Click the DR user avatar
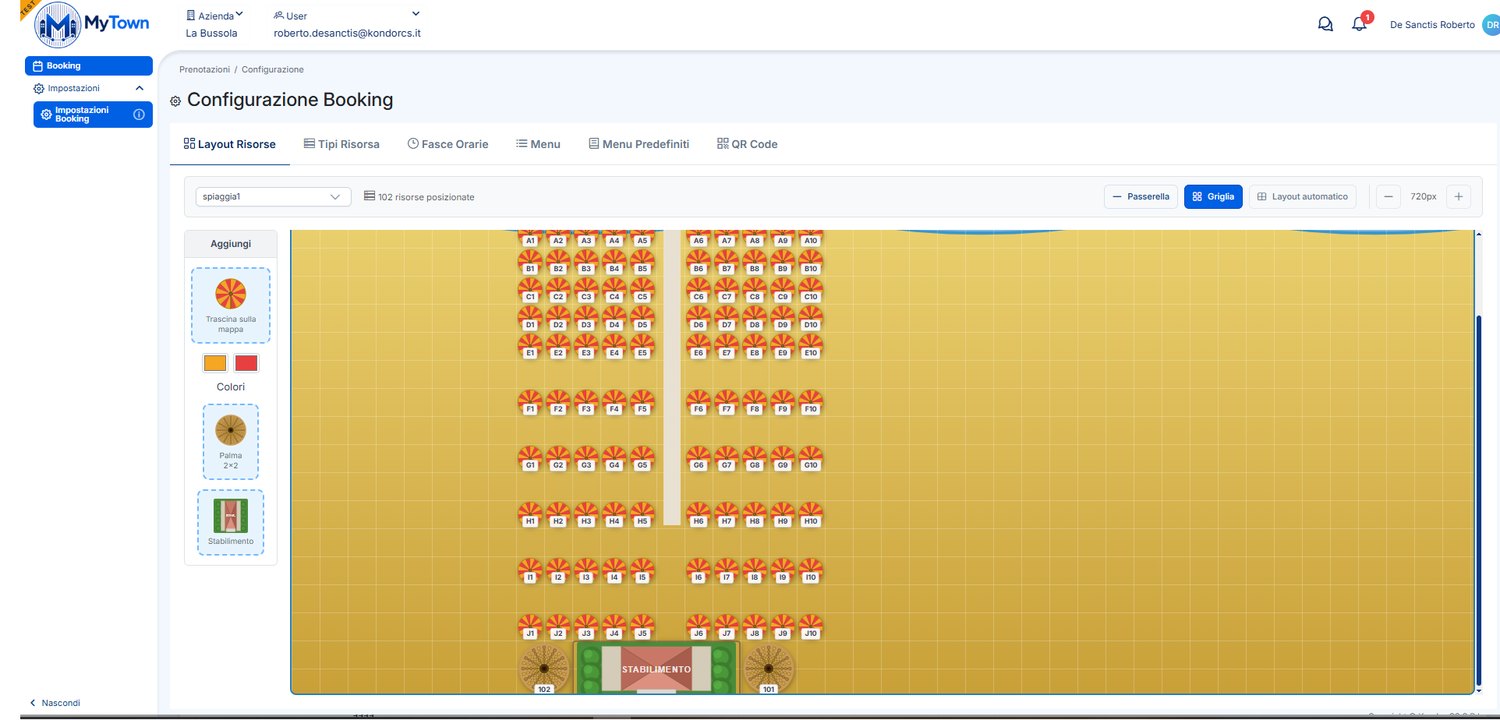This screenshot has width=1500, height=720. (x=1491, y=24)
